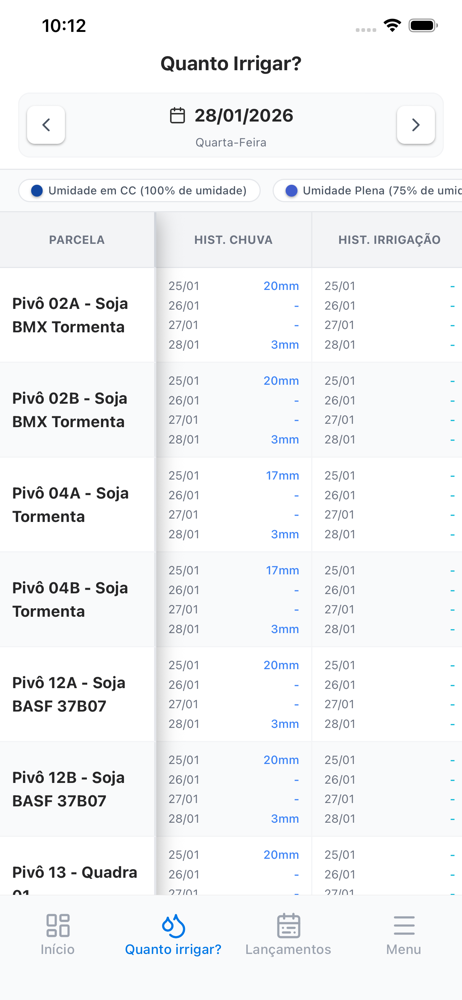Tap the HIST. CHUVA column header

(234, 240)
